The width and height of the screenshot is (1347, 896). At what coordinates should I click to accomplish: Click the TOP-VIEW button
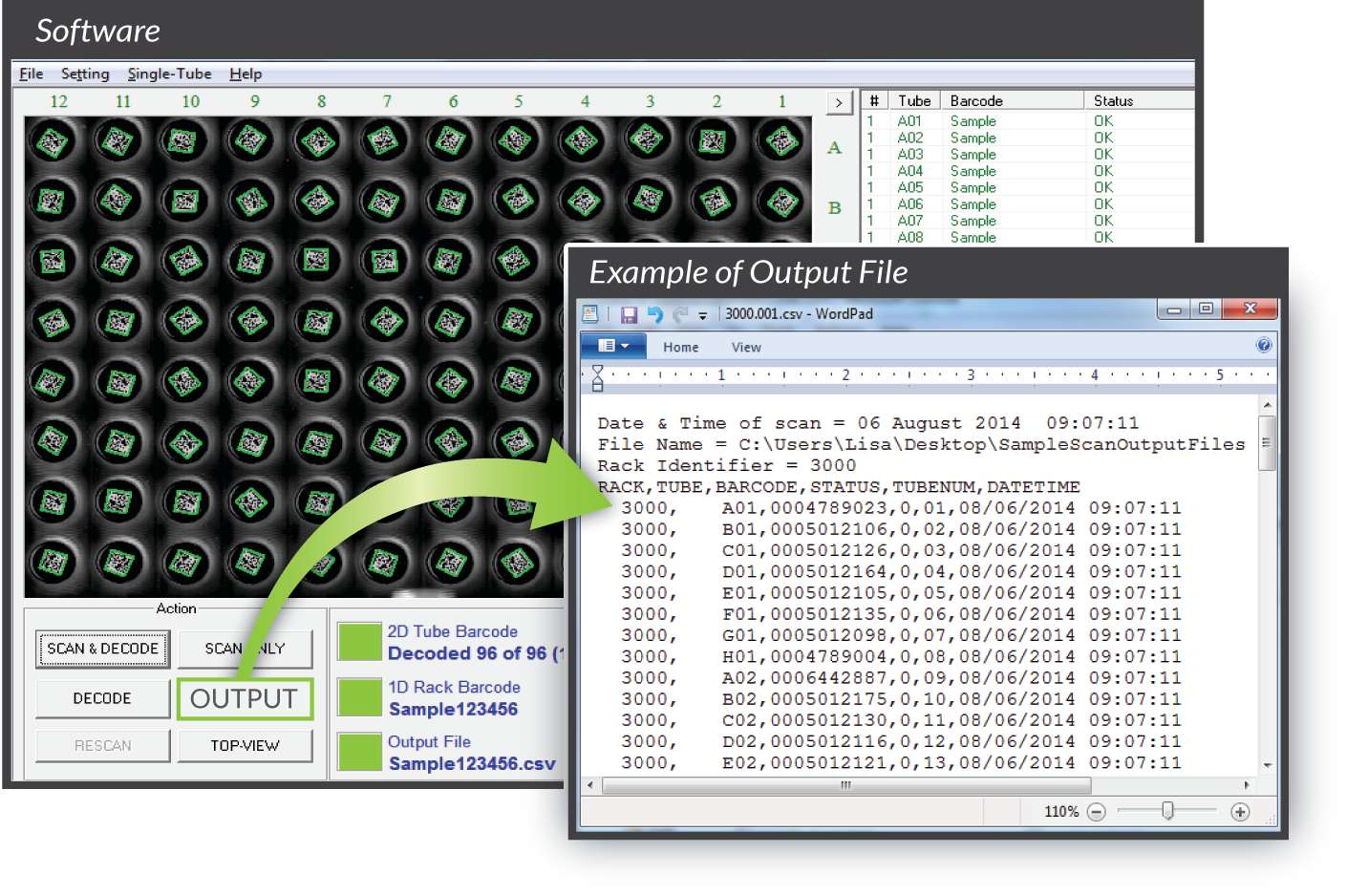tap(245, 745)
